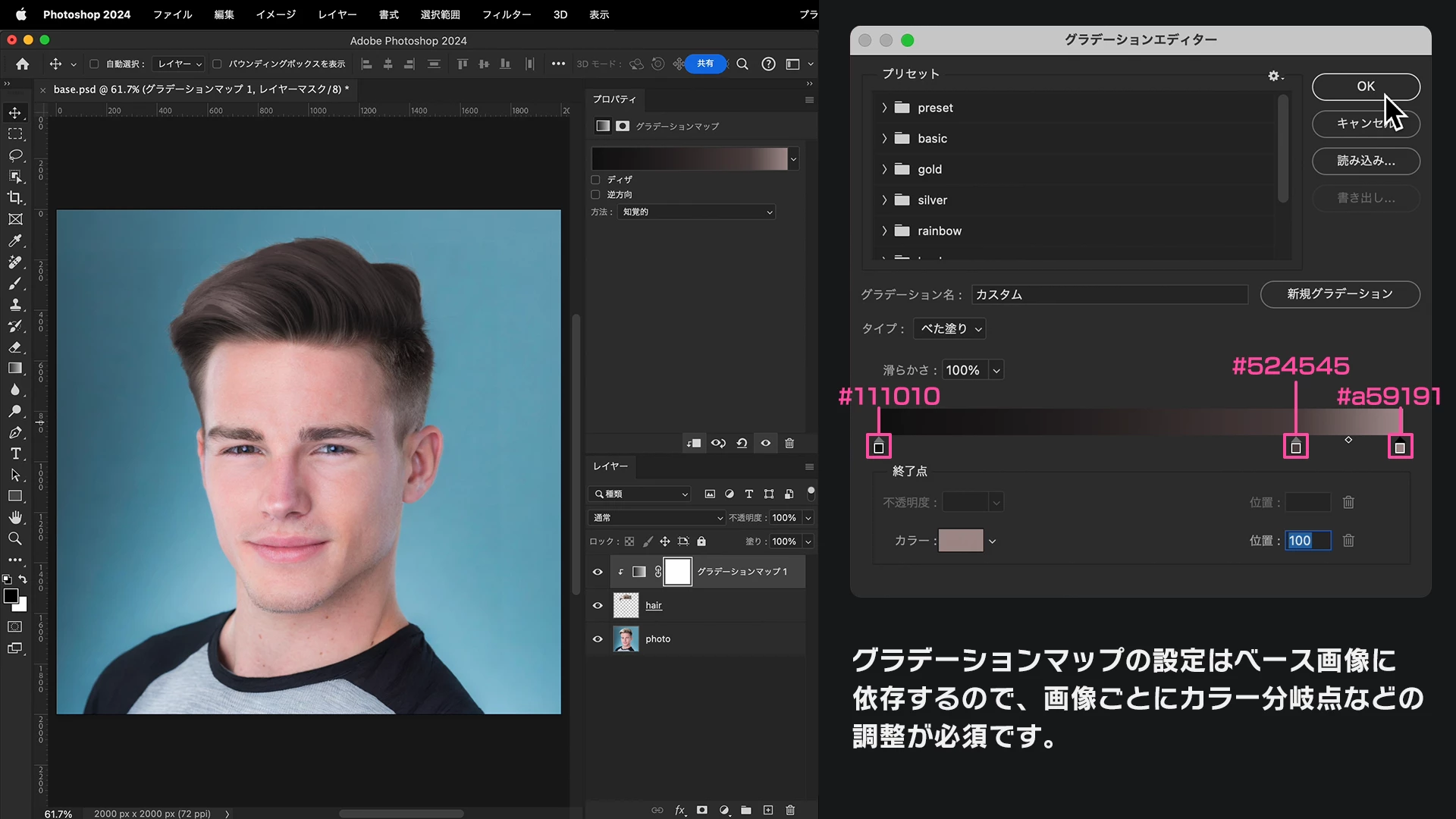Image resolution: width=1456 pixels, height=819 pixels.
Task: Select the Horizontal Type tool
Action: pyautogui.click(x=15, y=453)
